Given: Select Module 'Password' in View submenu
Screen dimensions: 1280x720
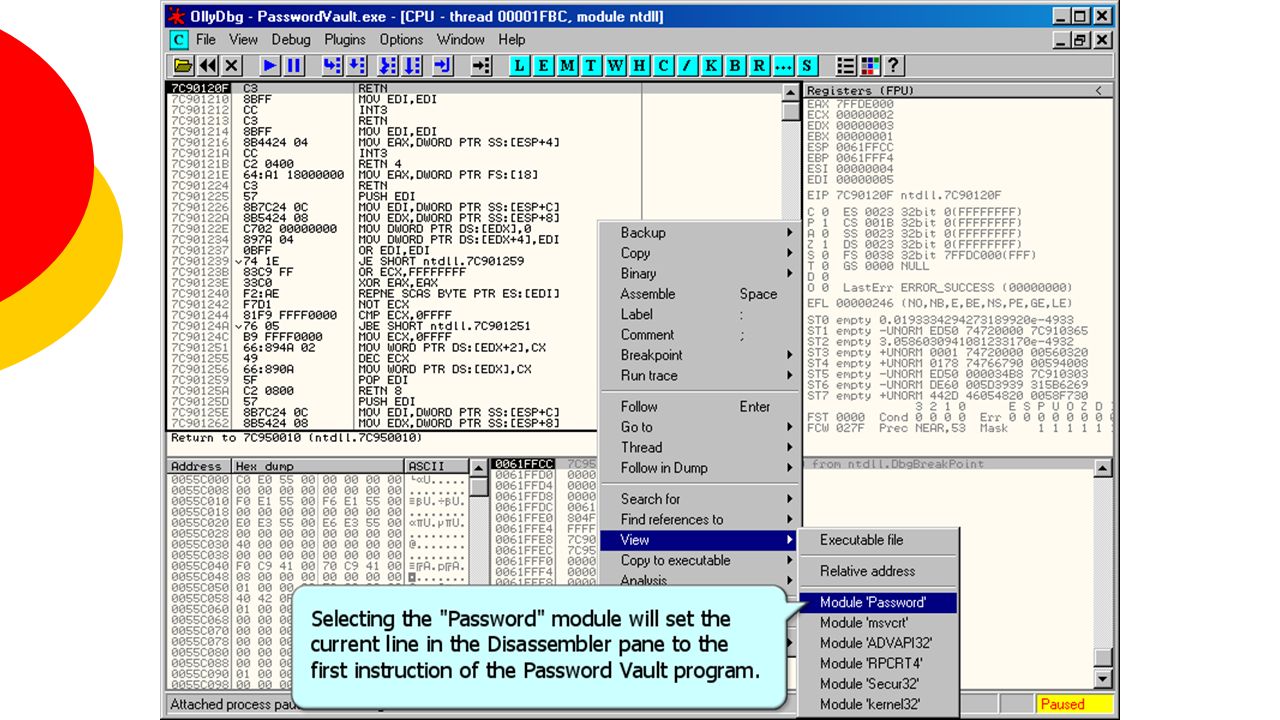Looking at the screenshot, I should [x=879, y=603].
